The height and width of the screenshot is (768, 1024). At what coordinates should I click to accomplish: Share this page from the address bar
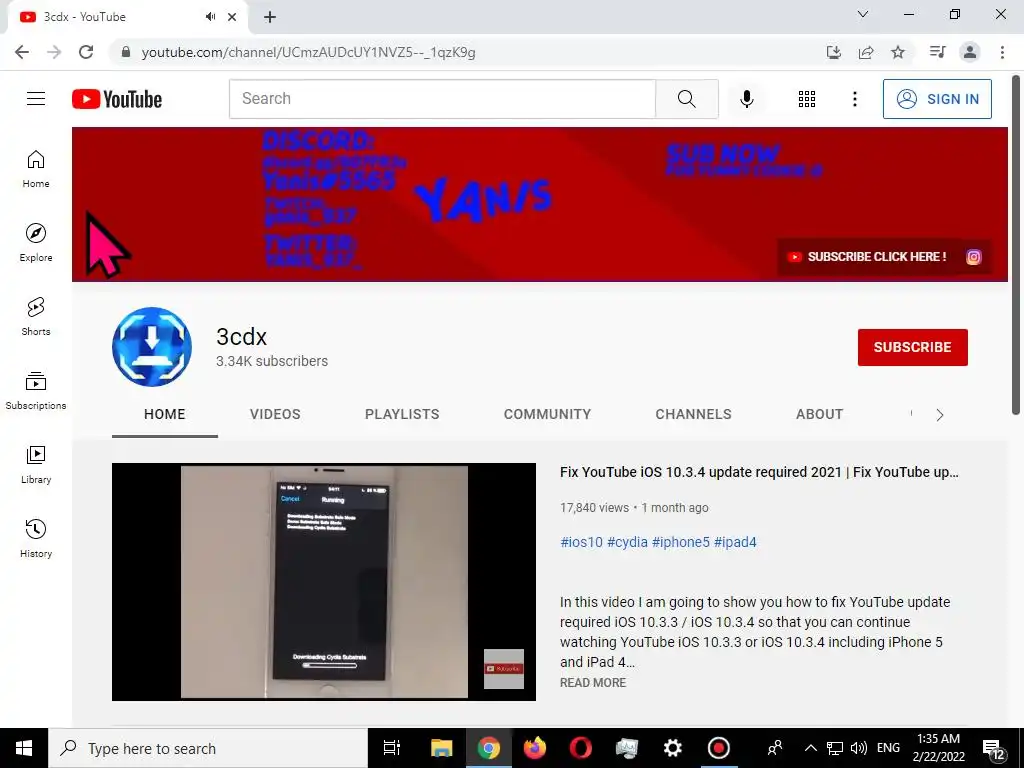point(866,52)
